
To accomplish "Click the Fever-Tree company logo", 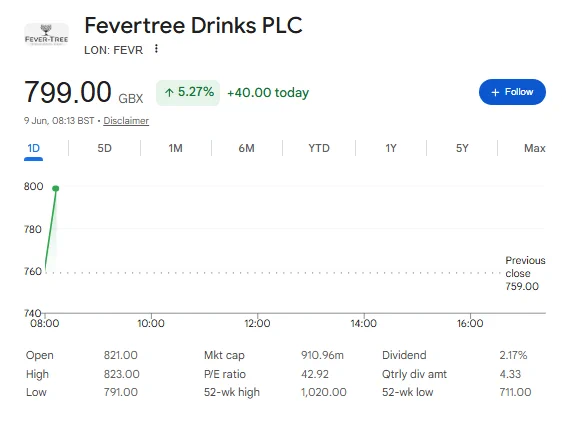I will 46,35.
